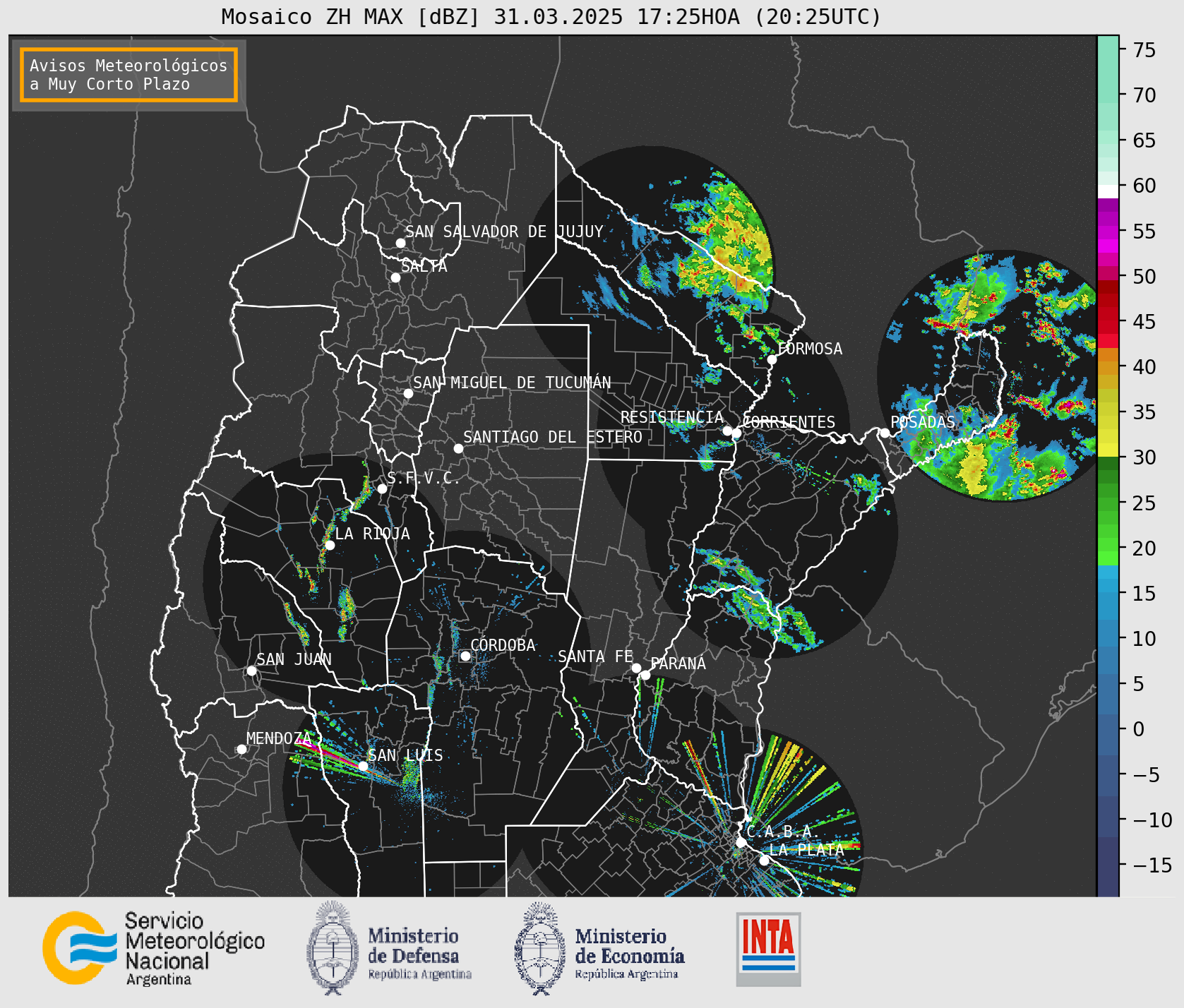Select the Santiago del Estero city marker

tap(458, 448)
